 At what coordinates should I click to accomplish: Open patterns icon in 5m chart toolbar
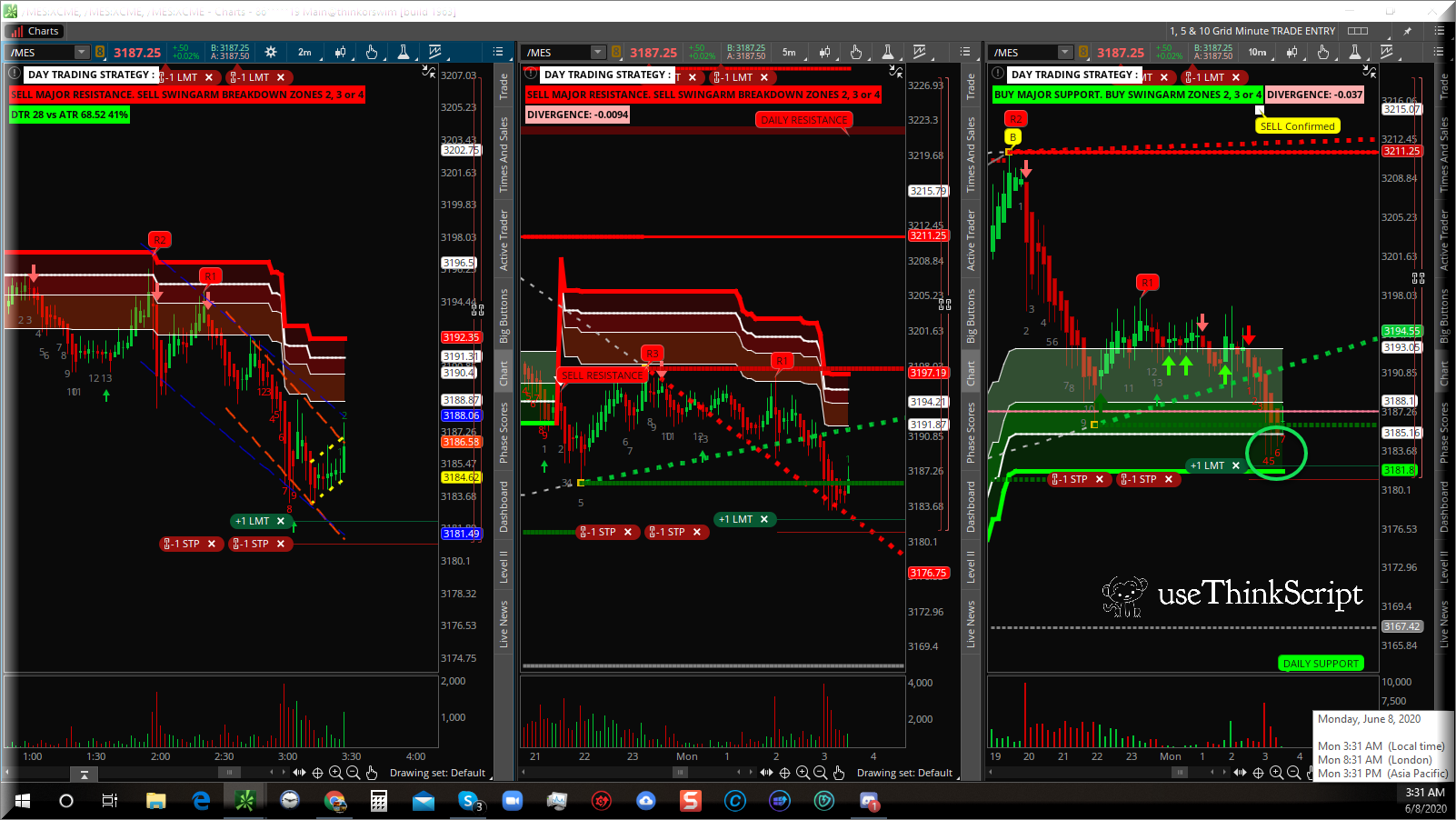pos(920,52)
